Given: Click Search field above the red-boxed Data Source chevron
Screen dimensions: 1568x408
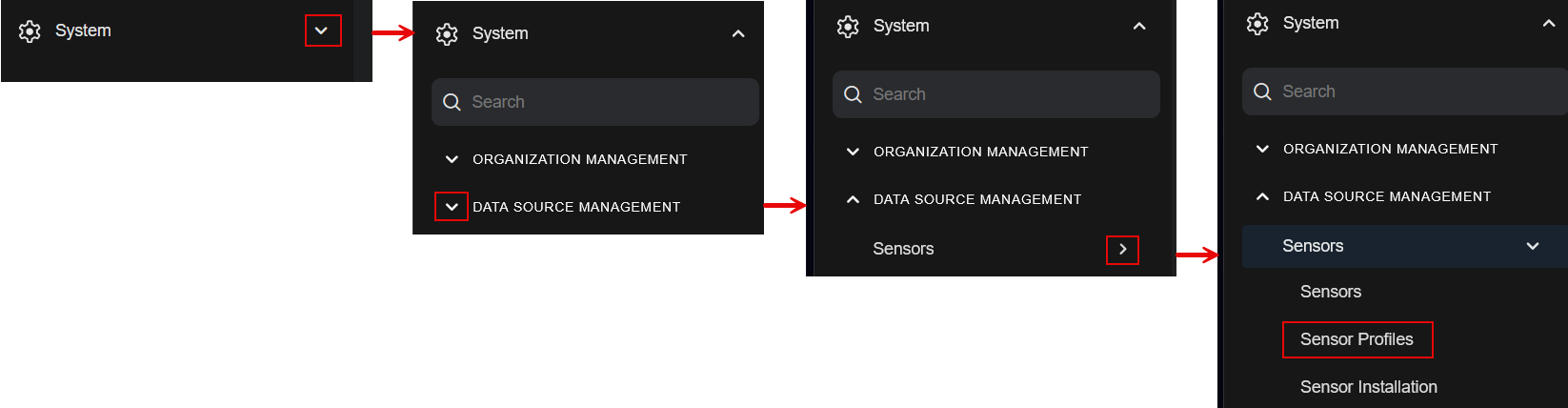Looking at the screenshot, I should click(x=610, y=102).
